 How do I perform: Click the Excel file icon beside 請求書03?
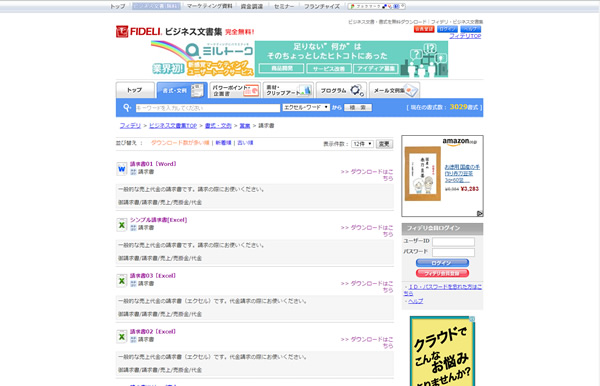(x=122, y=281)
